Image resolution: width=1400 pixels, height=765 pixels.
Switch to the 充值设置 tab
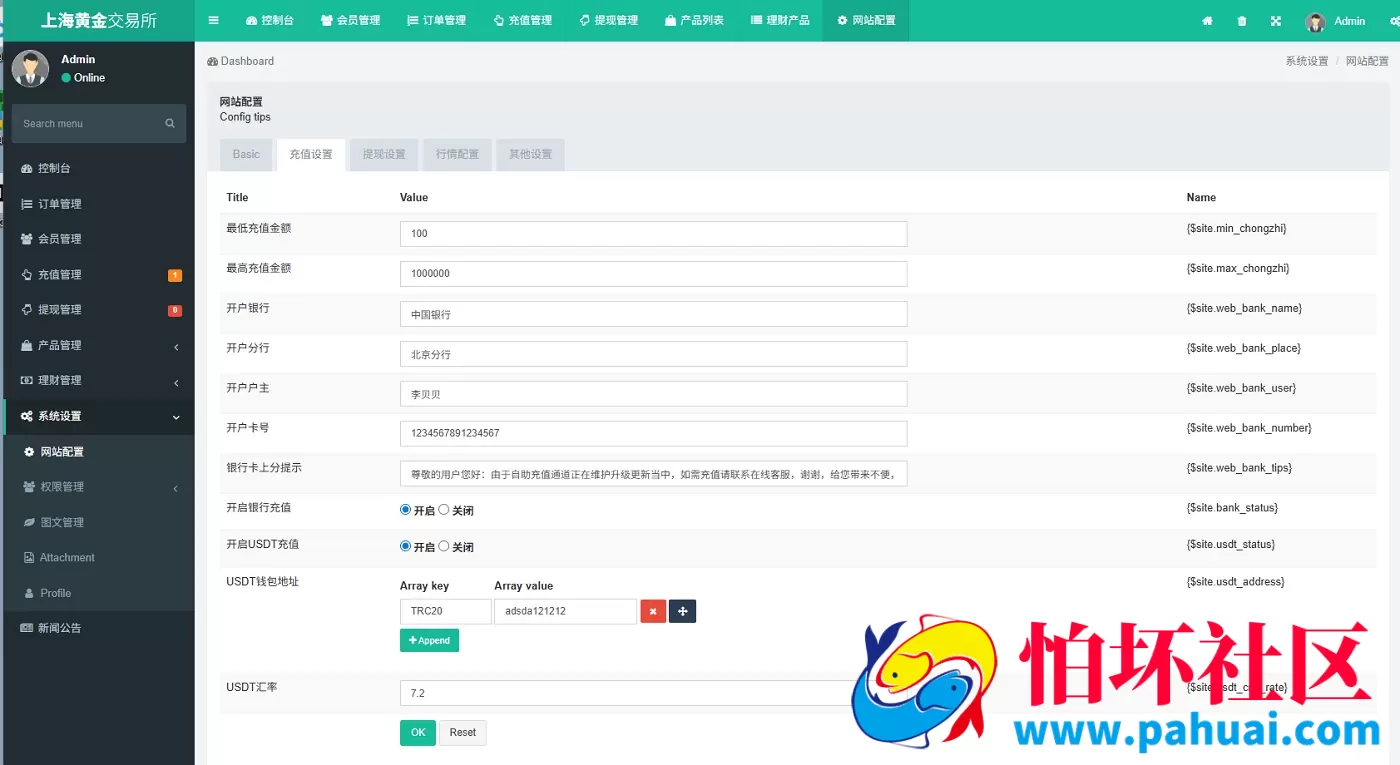point(311,155)
